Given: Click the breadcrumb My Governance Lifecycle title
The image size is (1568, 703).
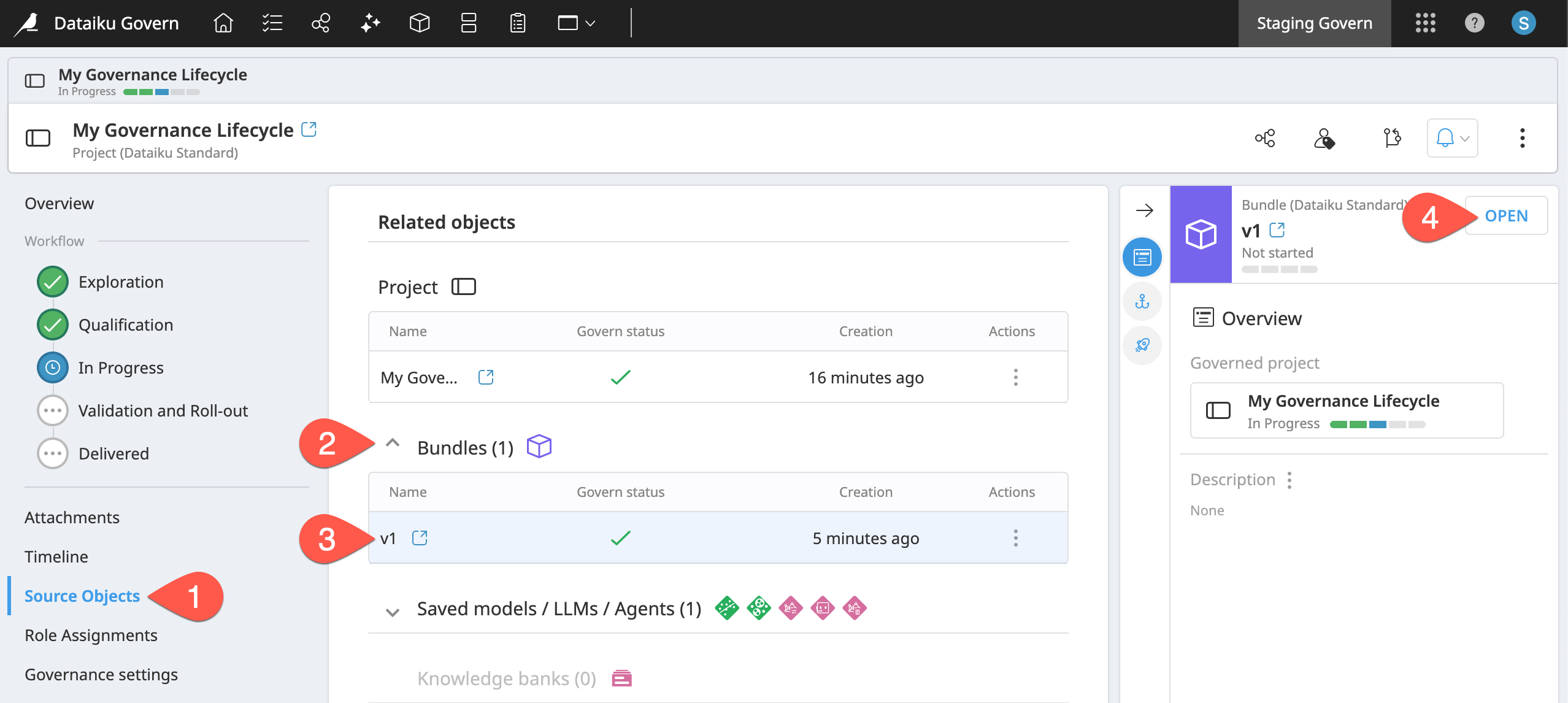Looking at the screenshot, I should point(153,74).
